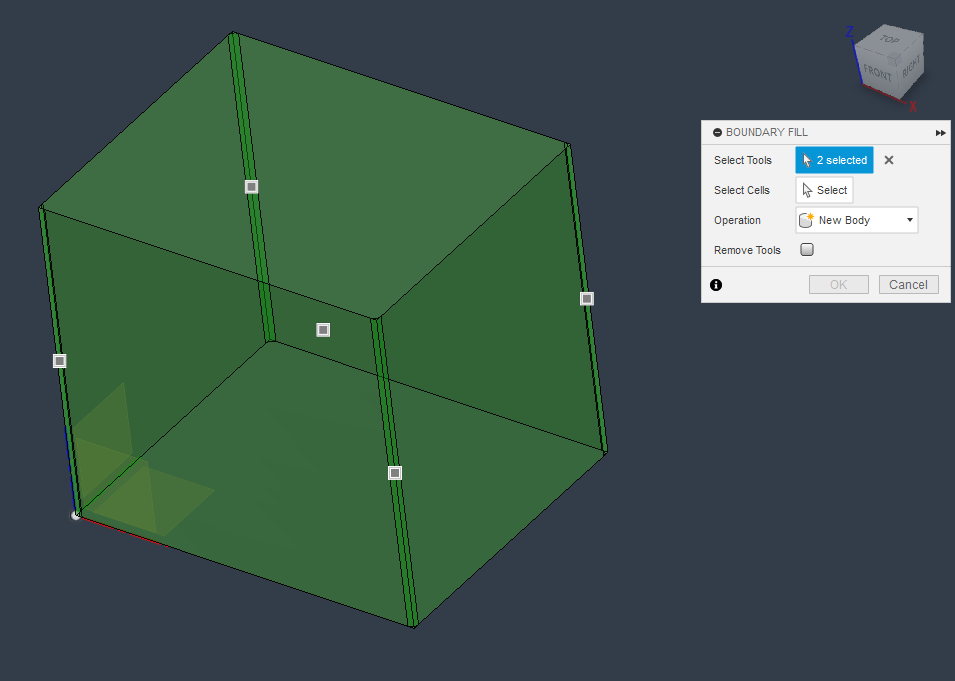Click the info icon in Boundary Fill dialog
955x681 pixels.
point(716,285)
